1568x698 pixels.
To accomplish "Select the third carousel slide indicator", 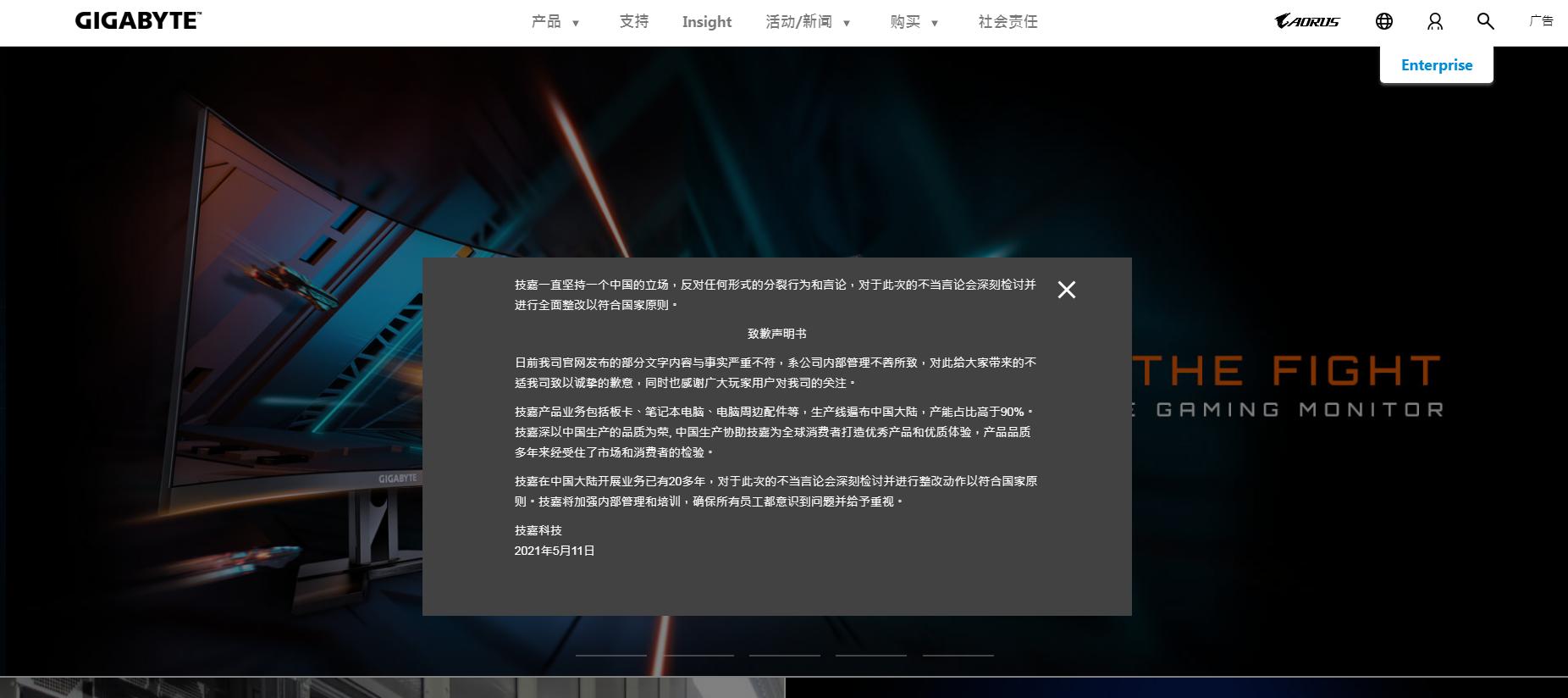I will tap(785, 655).
